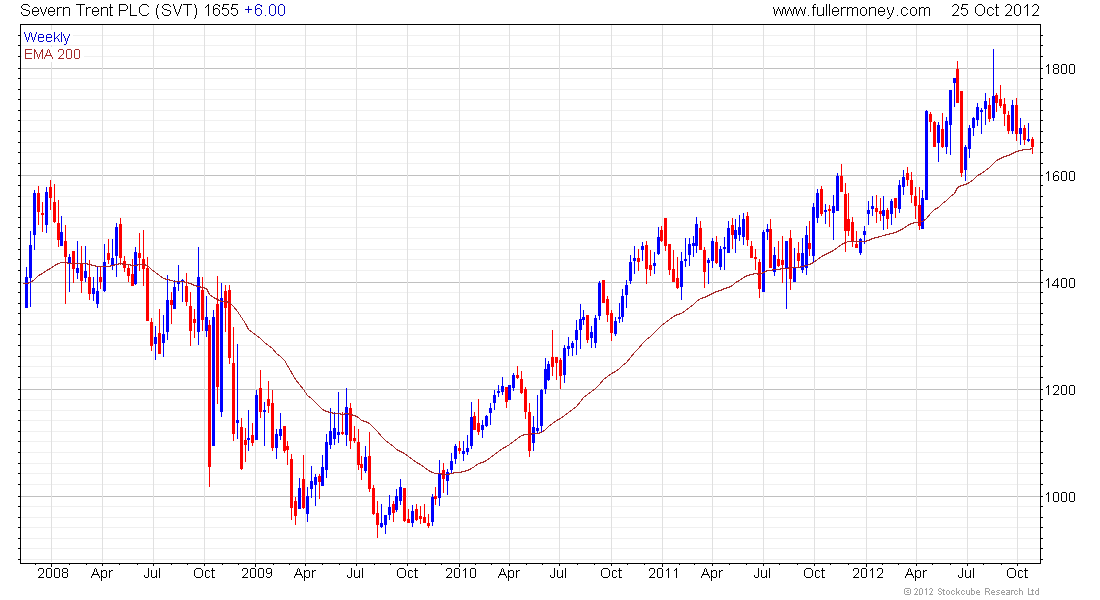
Task: Click the Oct label just before 2010
Action: 407,573
